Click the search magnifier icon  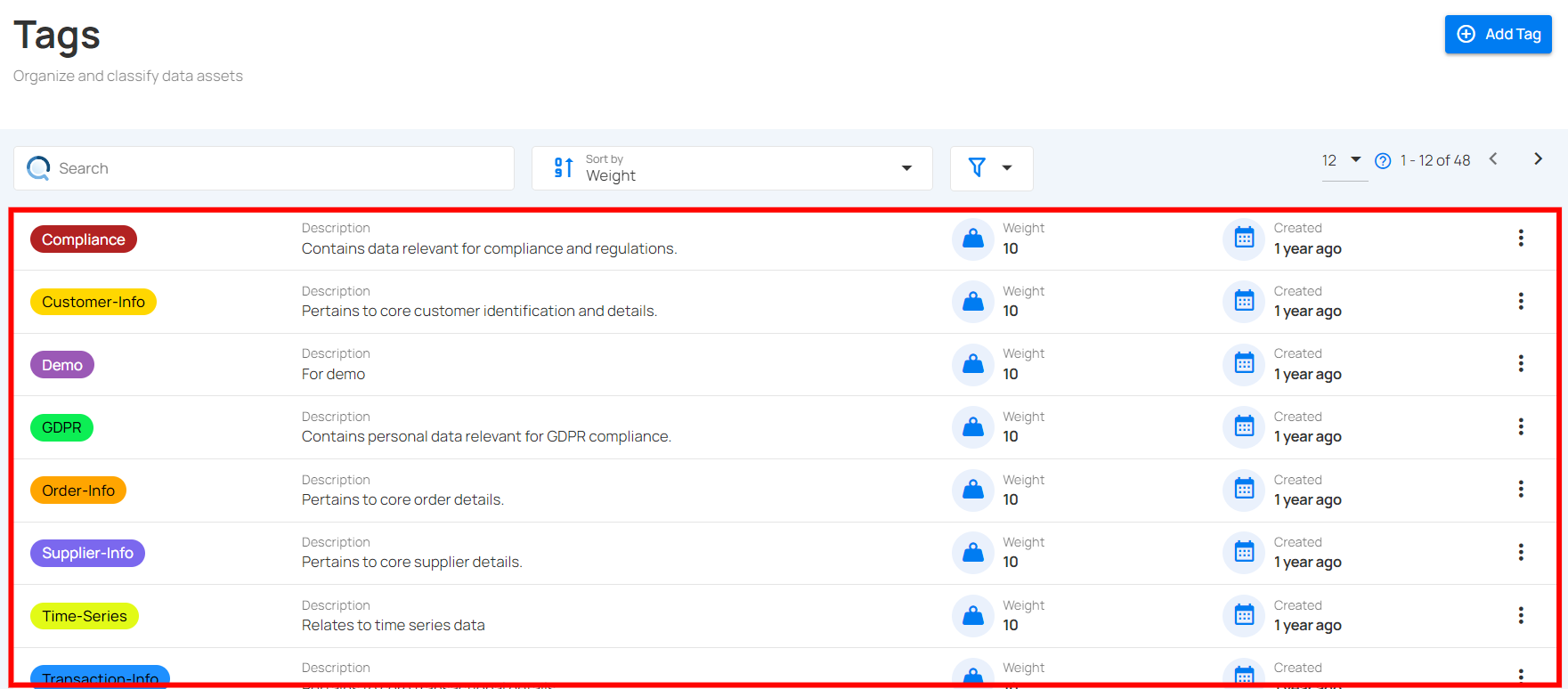[38, 168]
